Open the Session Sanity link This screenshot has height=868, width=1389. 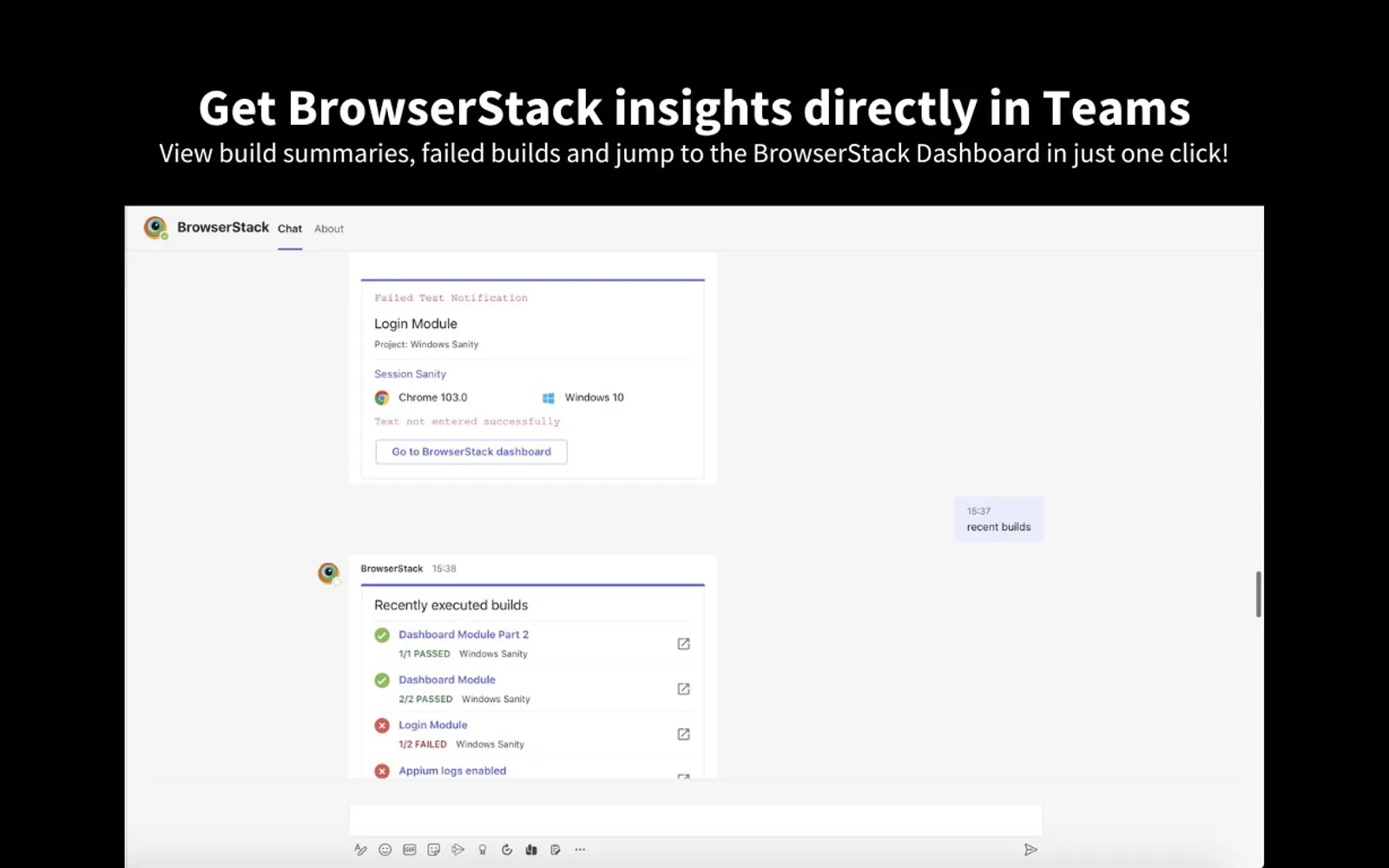(410, 374)
